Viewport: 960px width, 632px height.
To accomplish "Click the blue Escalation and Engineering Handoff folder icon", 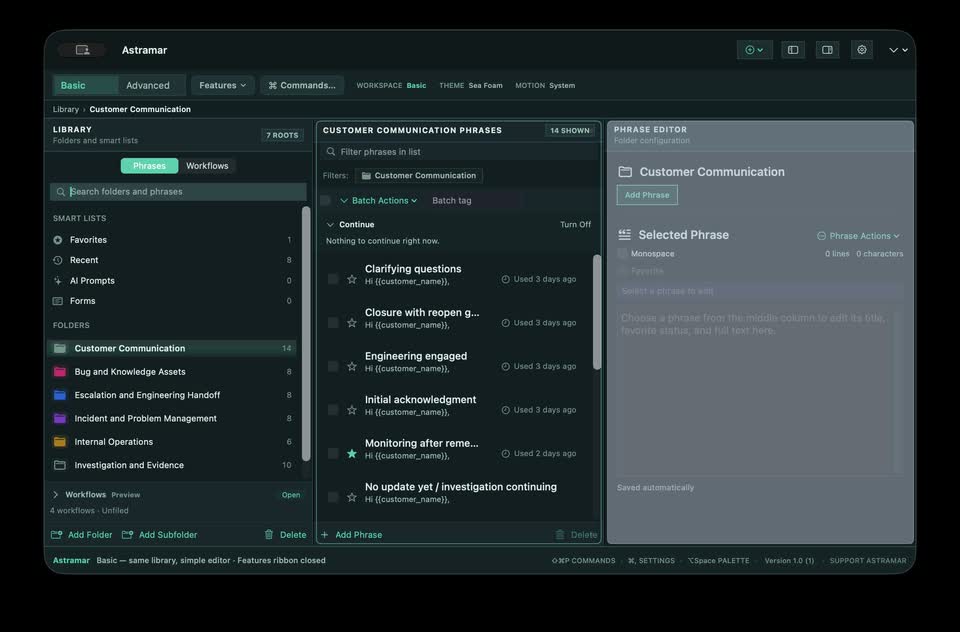I will [x=59, y=395].
